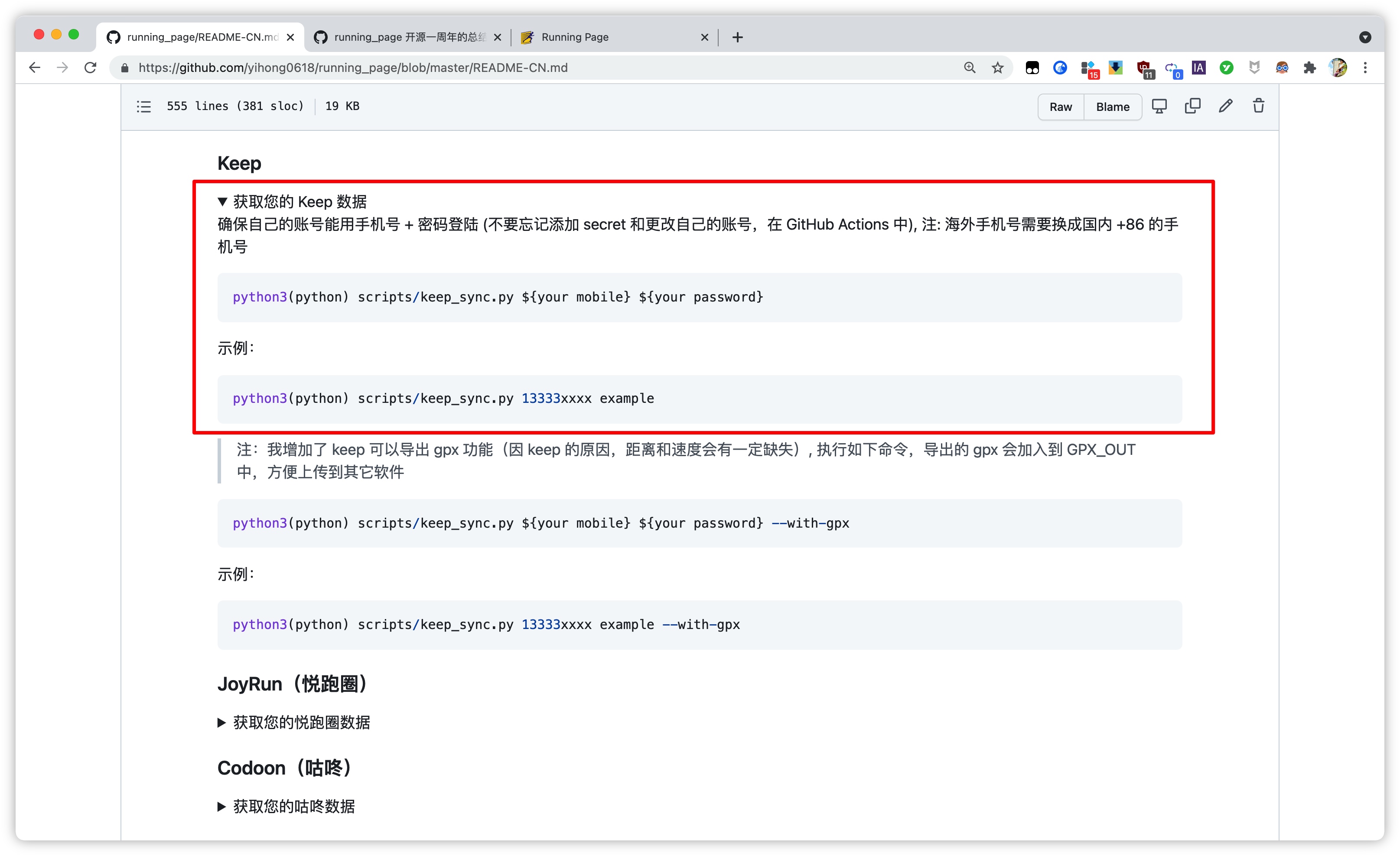Open a new browser tab
The width and height of the screenshot is (1400, 856).
coord(738,38)
